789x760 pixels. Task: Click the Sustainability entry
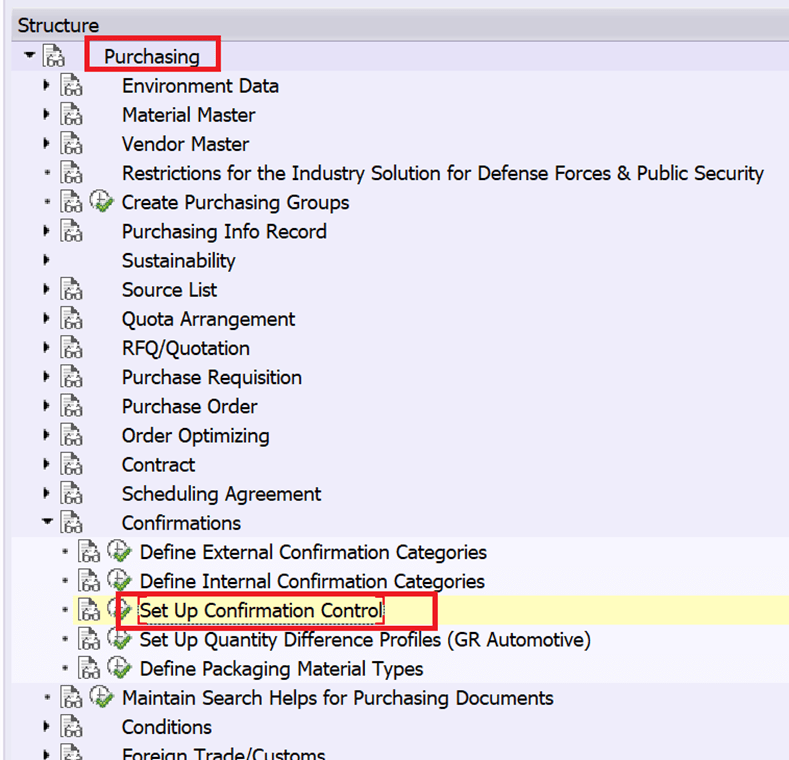[x=179, y=261]
